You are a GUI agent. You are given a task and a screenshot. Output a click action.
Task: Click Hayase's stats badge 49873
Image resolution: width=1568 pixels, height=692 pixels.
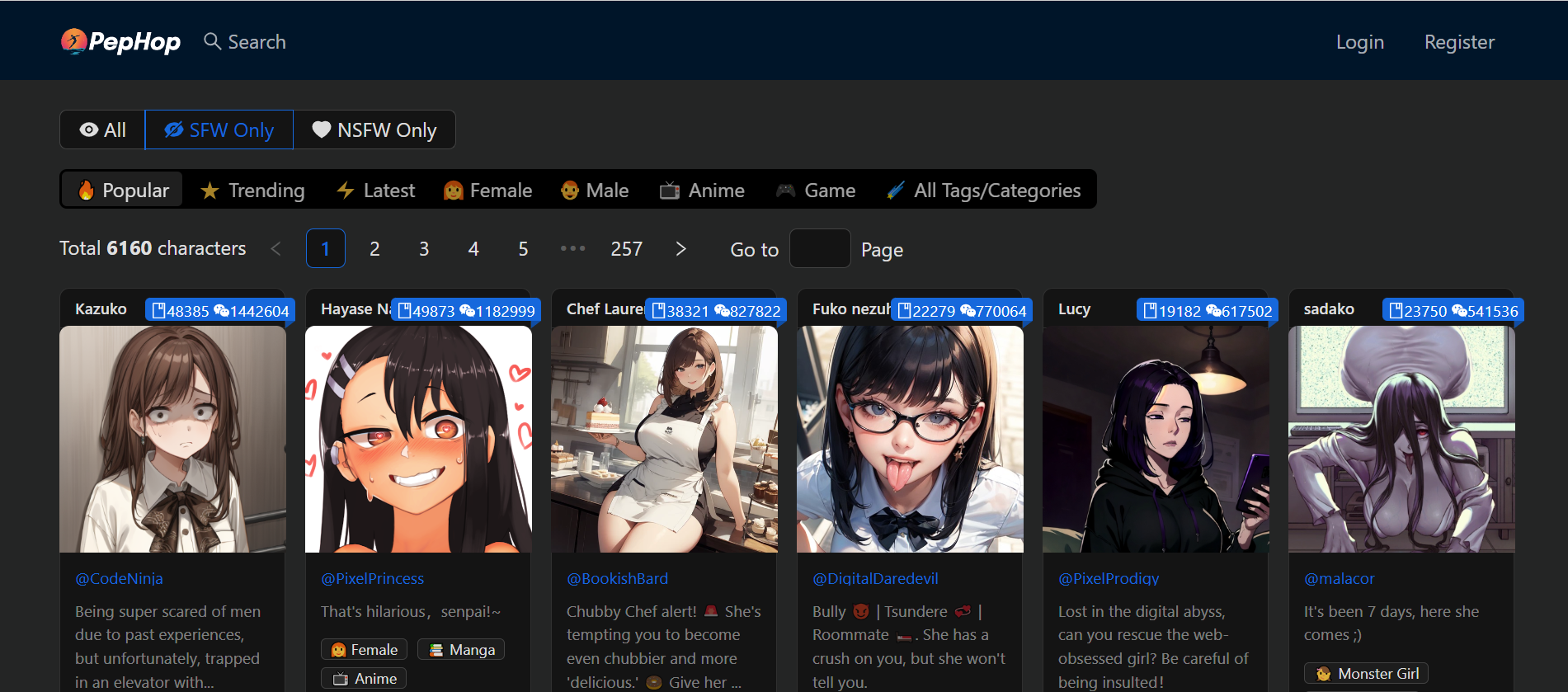466,311
